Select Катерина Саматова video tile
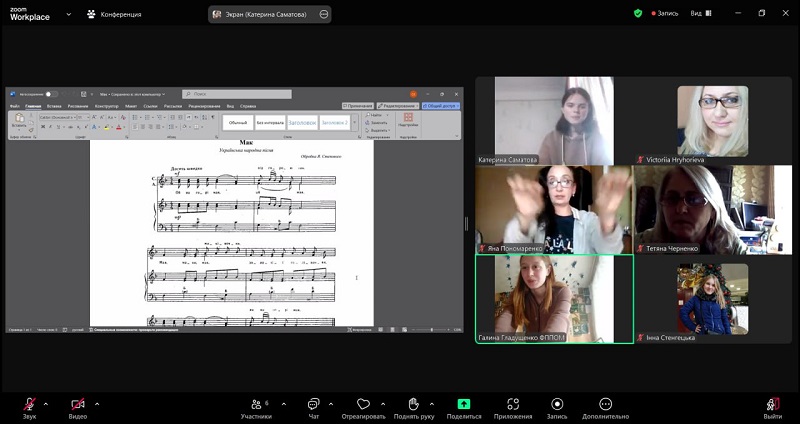 pyautogui.click(x=555, y=121)
